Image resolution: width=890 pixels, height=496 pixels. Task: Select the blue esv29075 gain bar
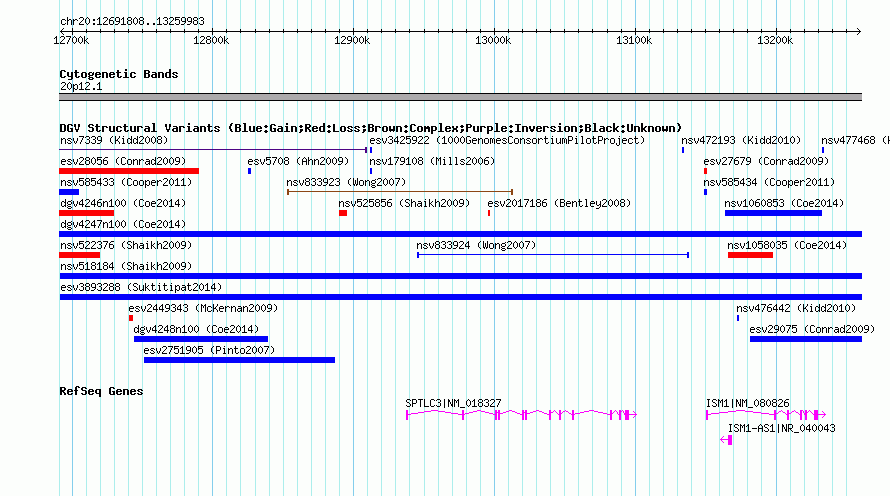(806, 339)
